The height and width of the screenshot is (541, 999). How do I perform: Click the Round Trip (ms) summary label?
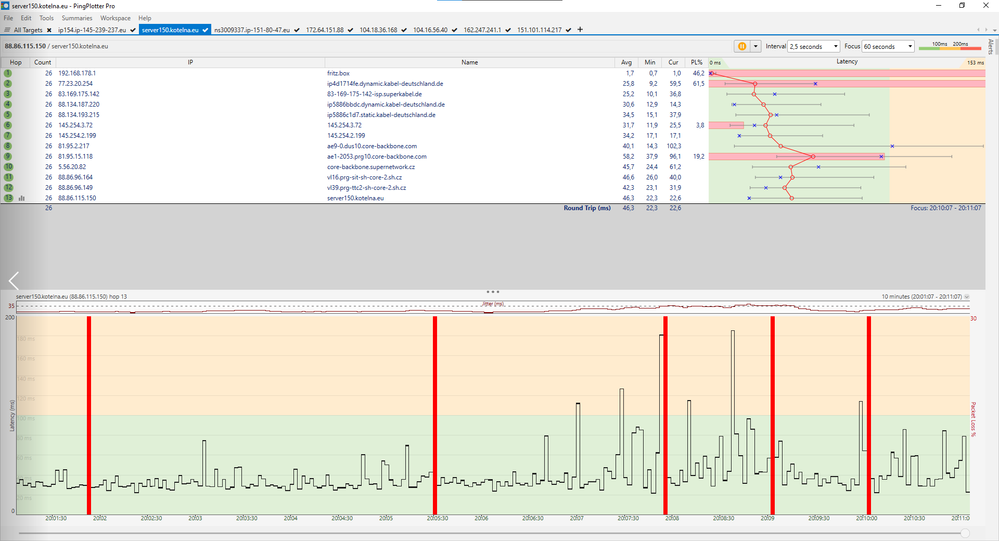(587, 208)
